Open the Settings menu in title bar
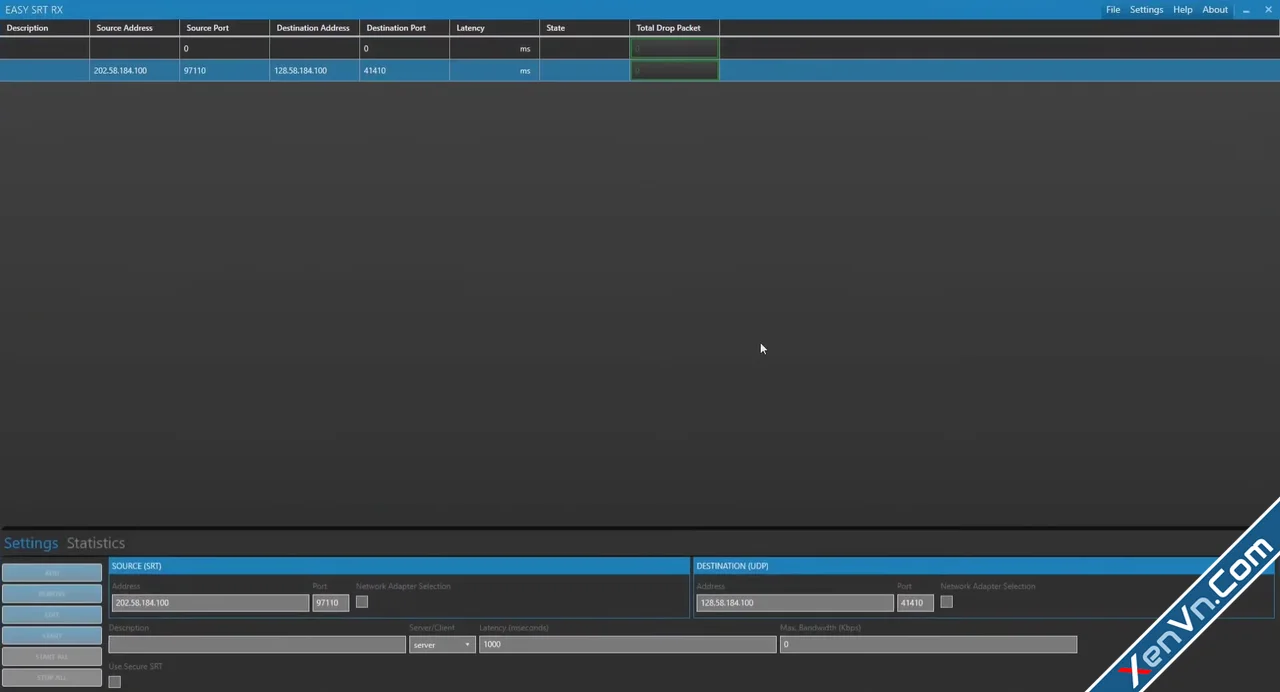Viewport: 1280px width, 692px height. (1146, 10)
